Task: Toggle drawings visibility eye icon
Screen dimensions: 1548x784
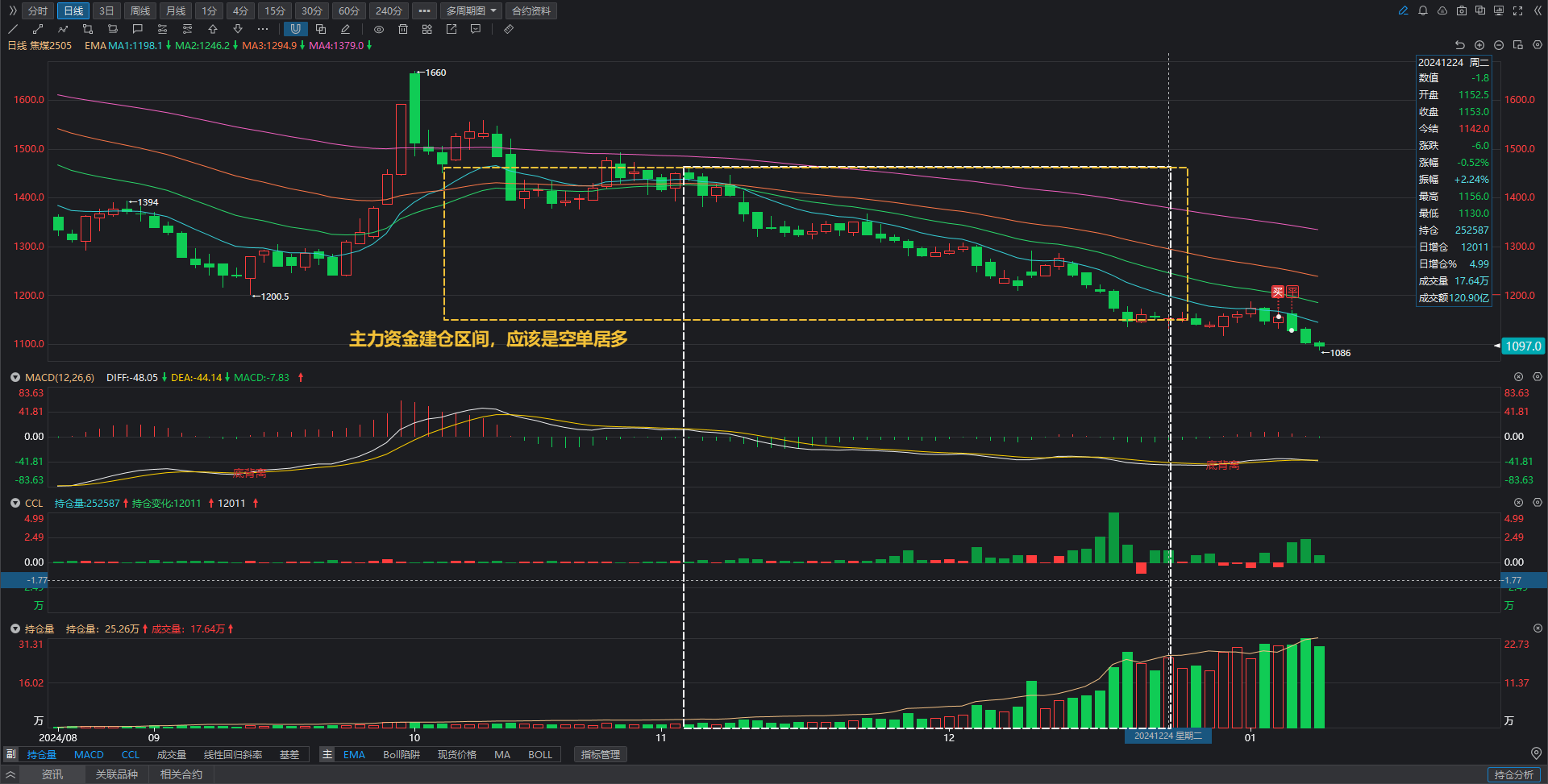Action: click(379, 29)
